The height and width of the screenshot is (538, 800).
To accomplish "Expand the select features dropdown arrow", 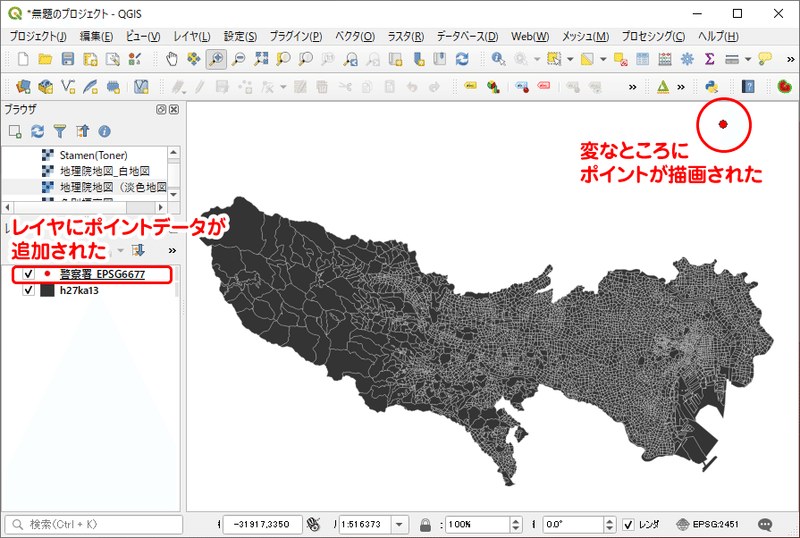I will (570, 59).
